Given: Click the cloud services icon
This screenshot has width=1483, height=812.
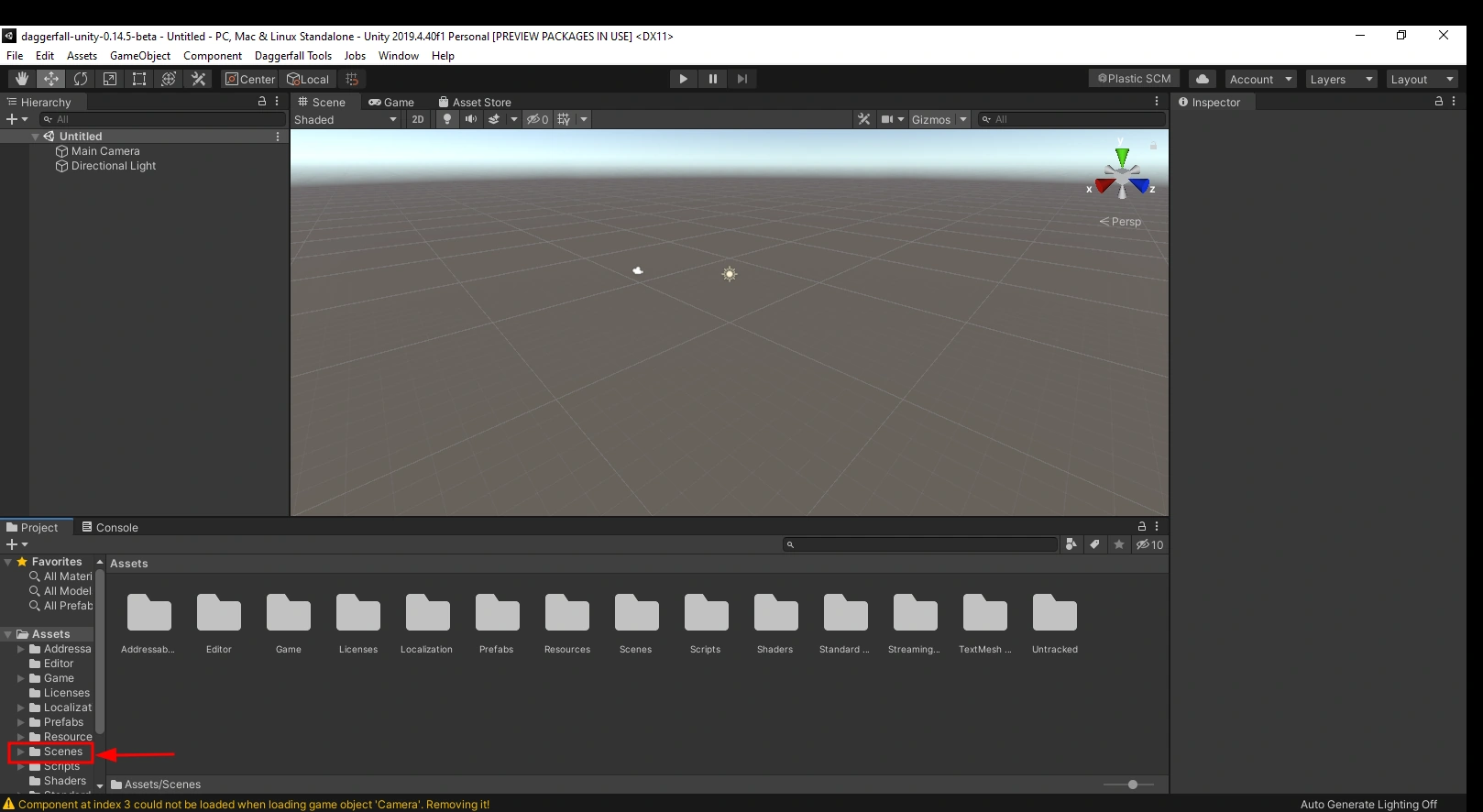Looking at the screenshot, I should tap(1203, 79).
